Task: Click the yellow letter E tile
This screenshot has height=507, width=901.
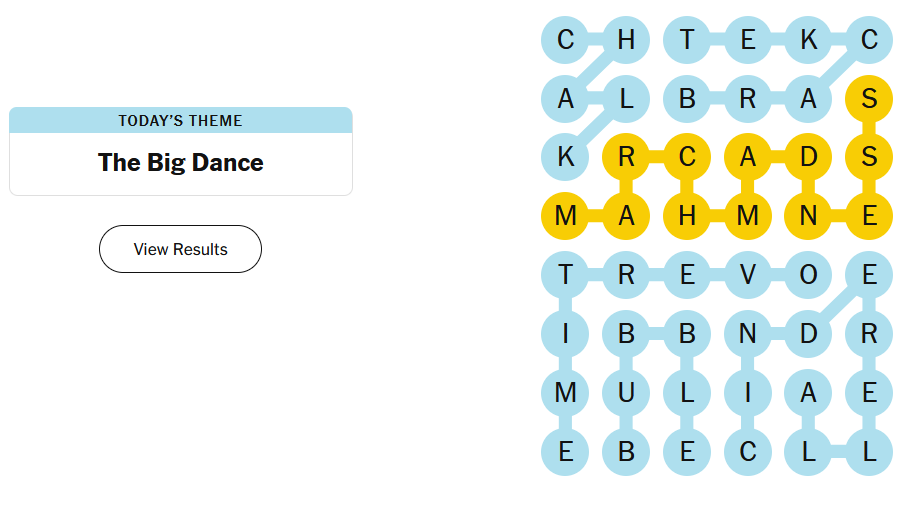Action: (869, 217)
